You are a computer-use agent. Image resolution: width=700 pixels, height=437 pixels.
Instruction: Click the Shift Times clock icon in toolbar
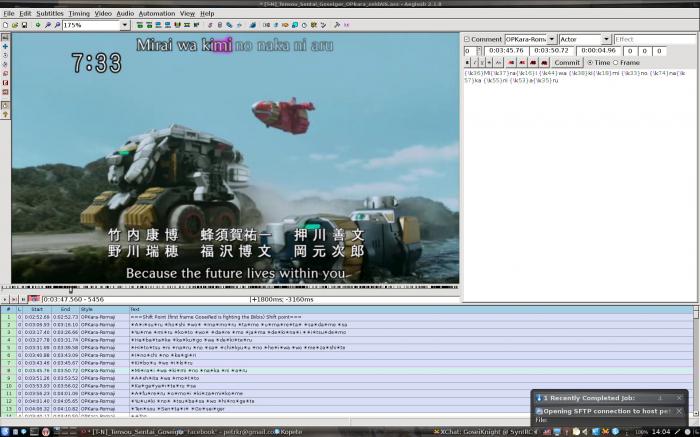pyautogui.click(x=304, y=25)
